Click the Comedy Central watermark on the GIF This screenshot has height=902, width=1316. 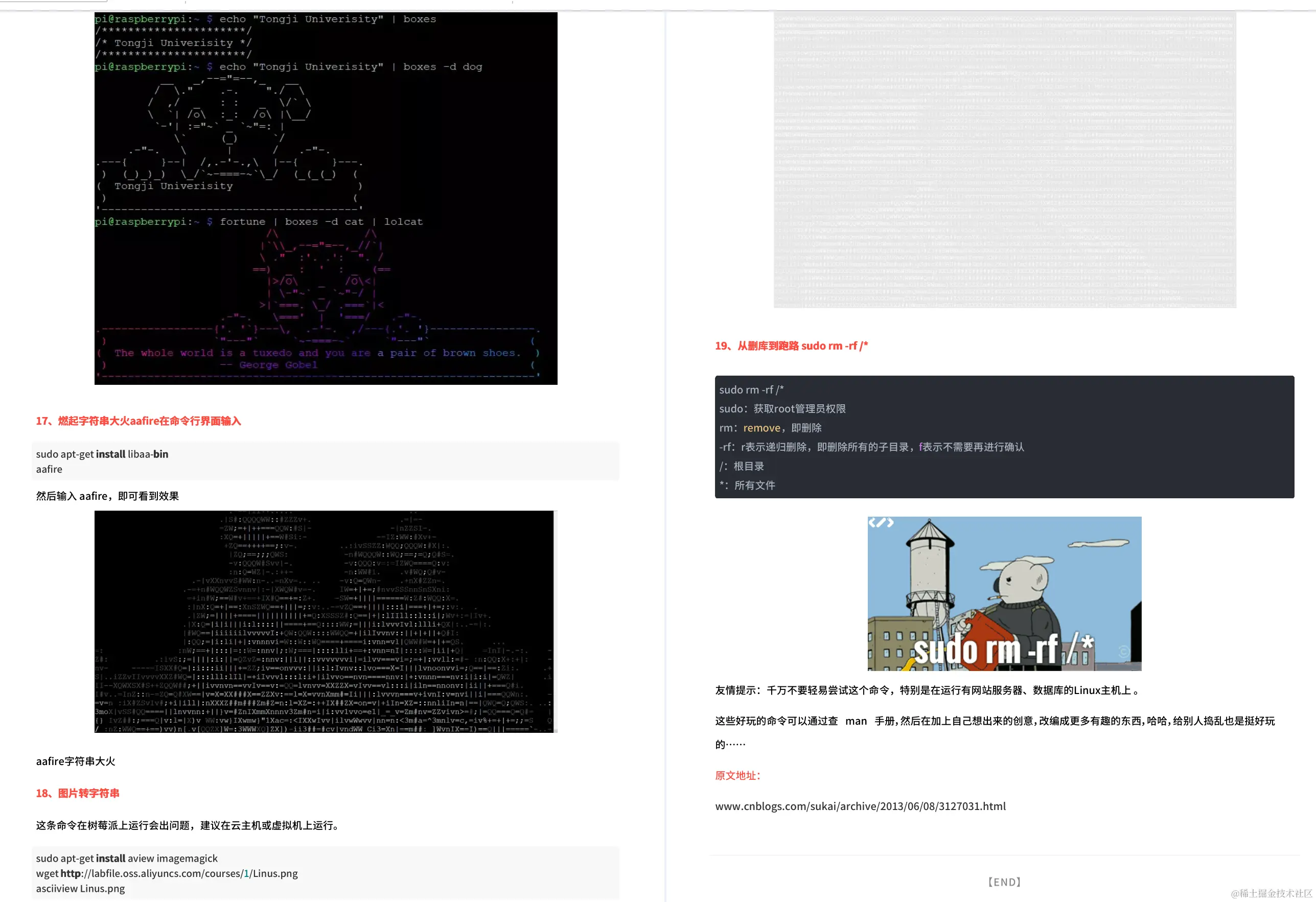point(1123,652)
